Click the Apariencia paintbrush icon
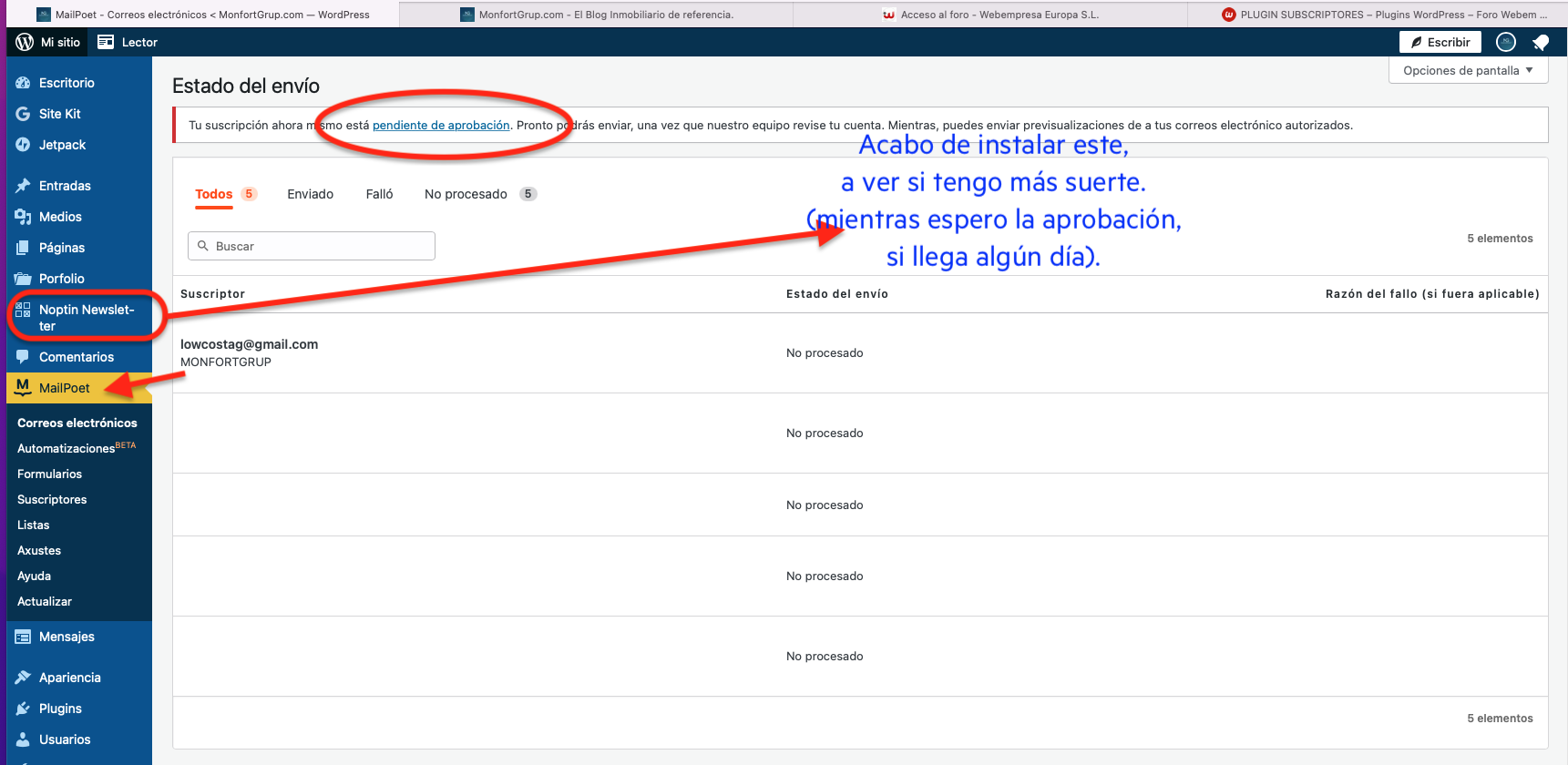The width and height of the screenshot is (1568, 765). (x=23, y=678)
